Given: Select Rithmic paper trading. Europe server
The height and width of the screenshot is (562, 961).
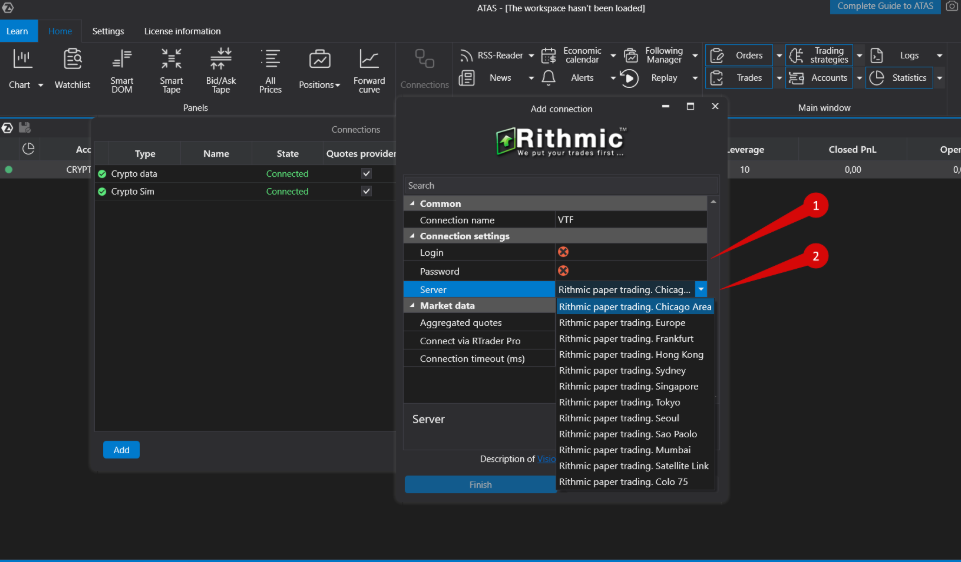Looking at the screenshot, I should (635, 322).
